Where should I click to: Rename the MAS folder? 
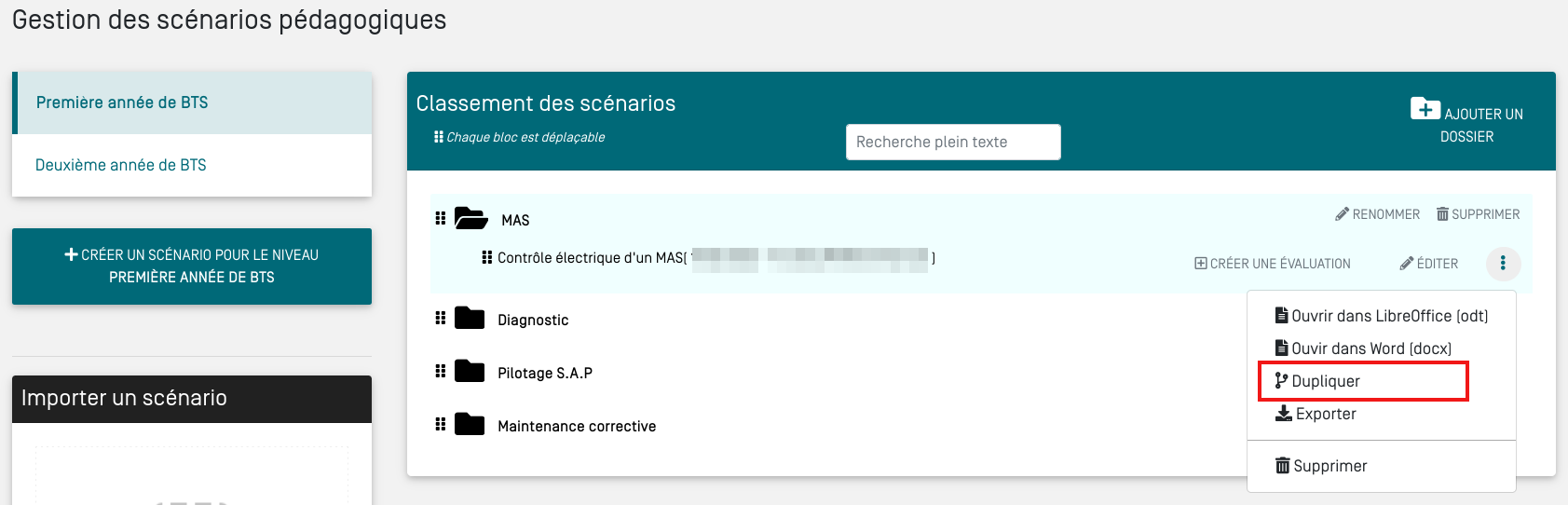(1377, 214)
